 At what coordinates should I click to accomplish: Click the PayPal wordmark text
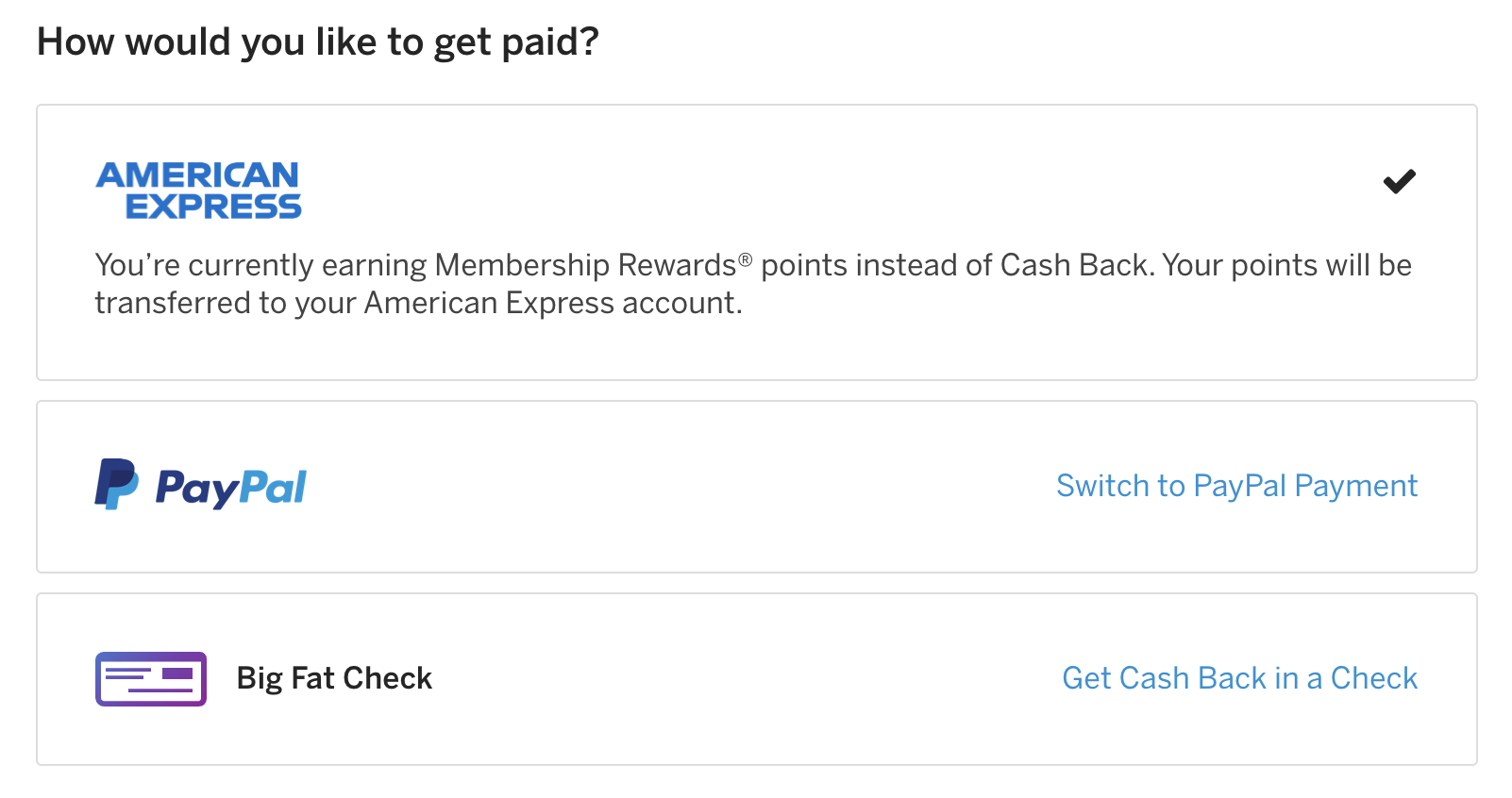point(230,486)
